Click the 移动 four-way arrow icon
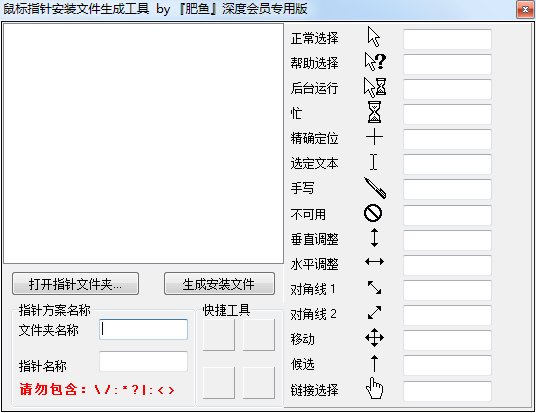Viewport: 536px width, 413px height. coord(374,338)
